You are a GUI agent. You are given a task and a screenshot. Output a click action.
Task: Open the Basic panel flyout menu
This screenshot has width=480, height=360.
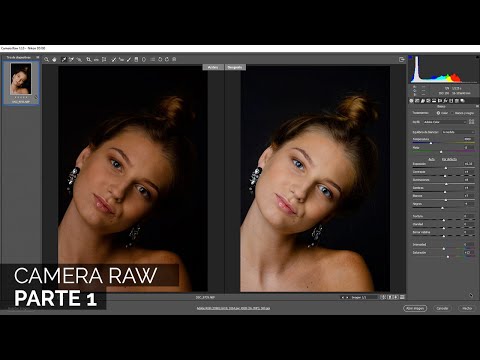477,106
